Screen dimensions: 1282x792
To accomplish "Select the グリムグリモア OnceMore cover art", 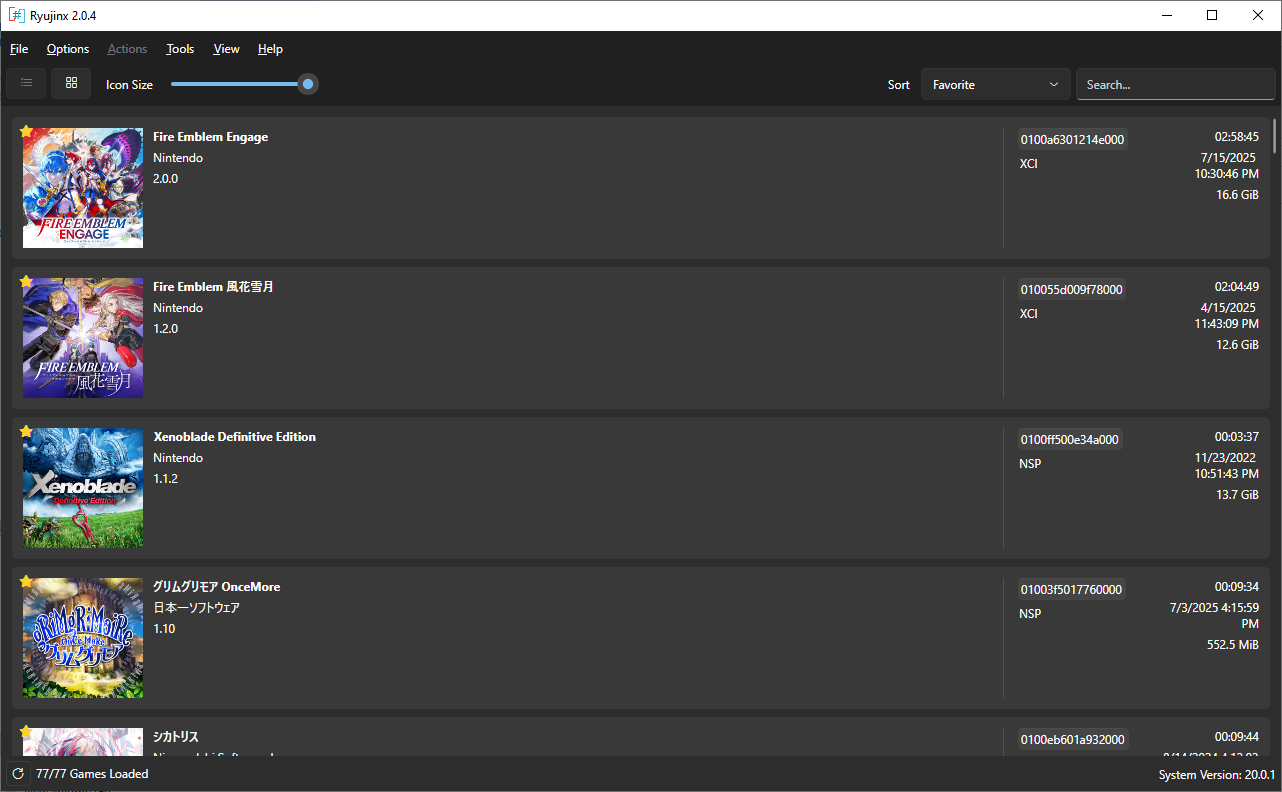I will point(83,638).
